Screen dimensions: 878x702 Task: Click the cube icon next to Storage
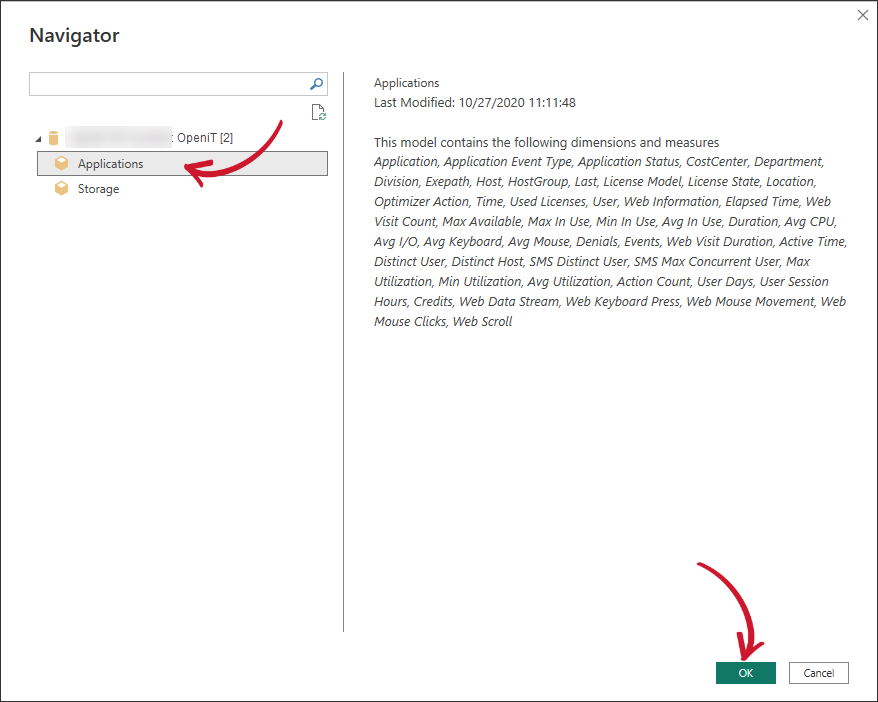(60, 188)
